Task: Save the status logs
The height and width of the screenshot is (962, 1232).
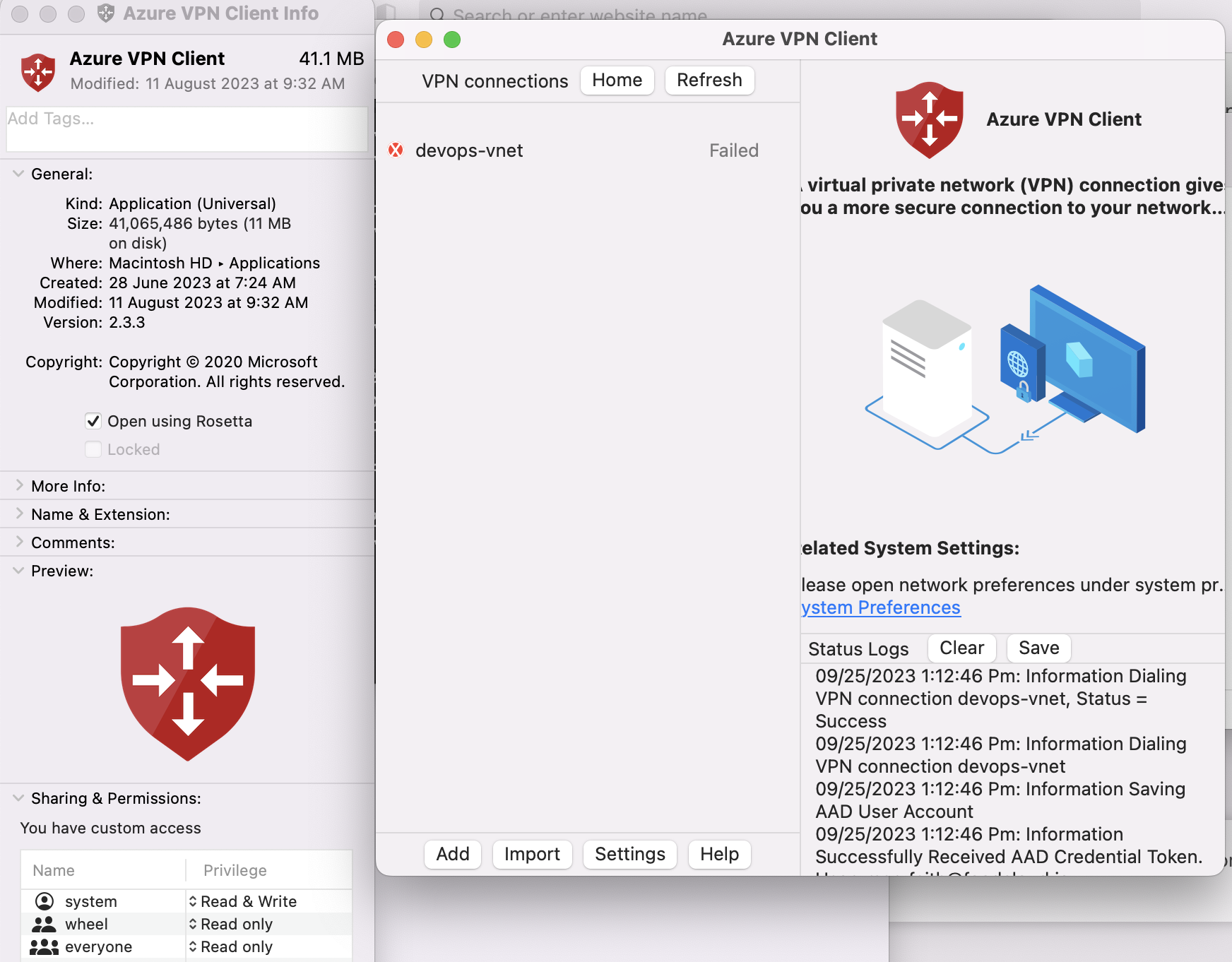Action: point(1038,648)
